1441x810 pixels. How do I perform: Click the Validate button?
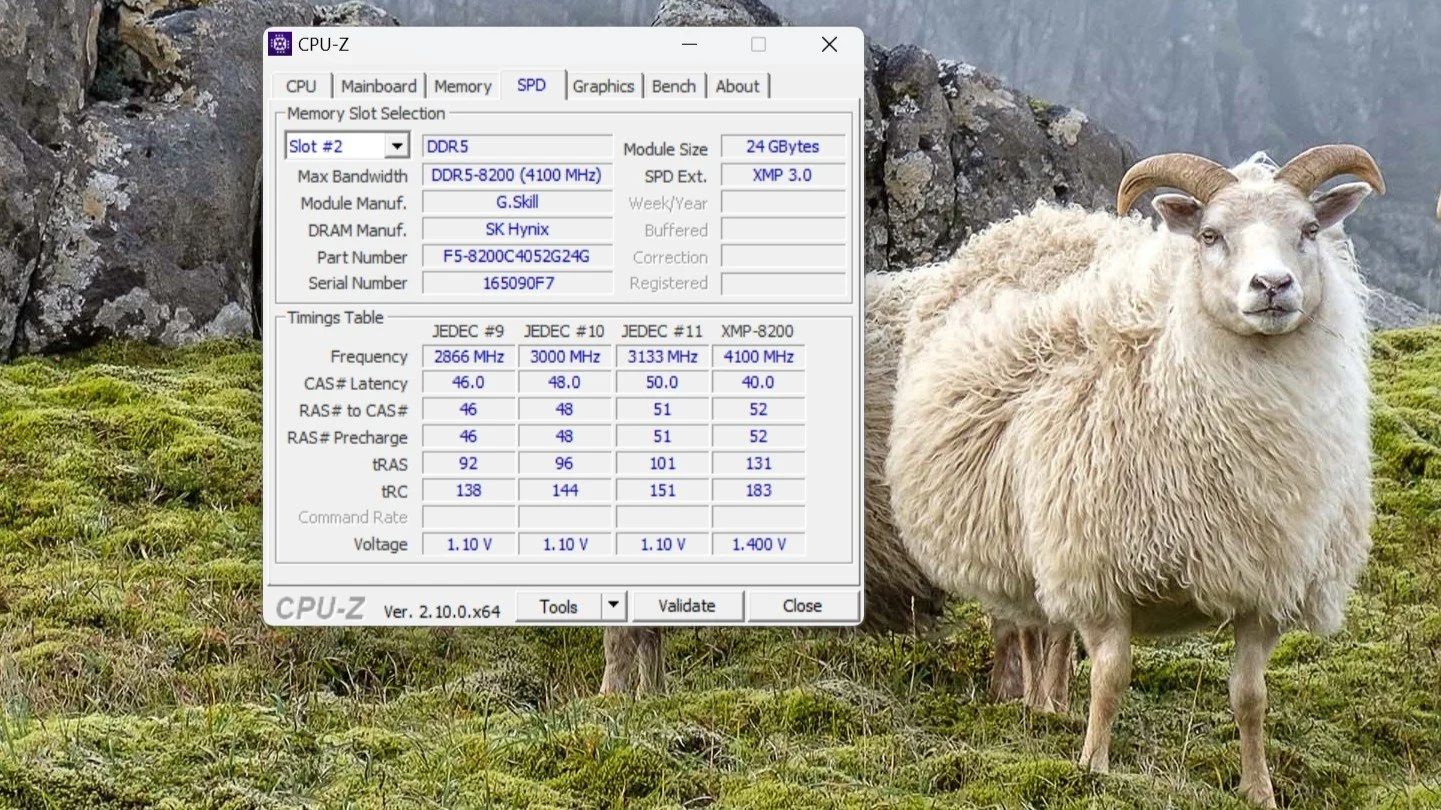tap(687, 606)
